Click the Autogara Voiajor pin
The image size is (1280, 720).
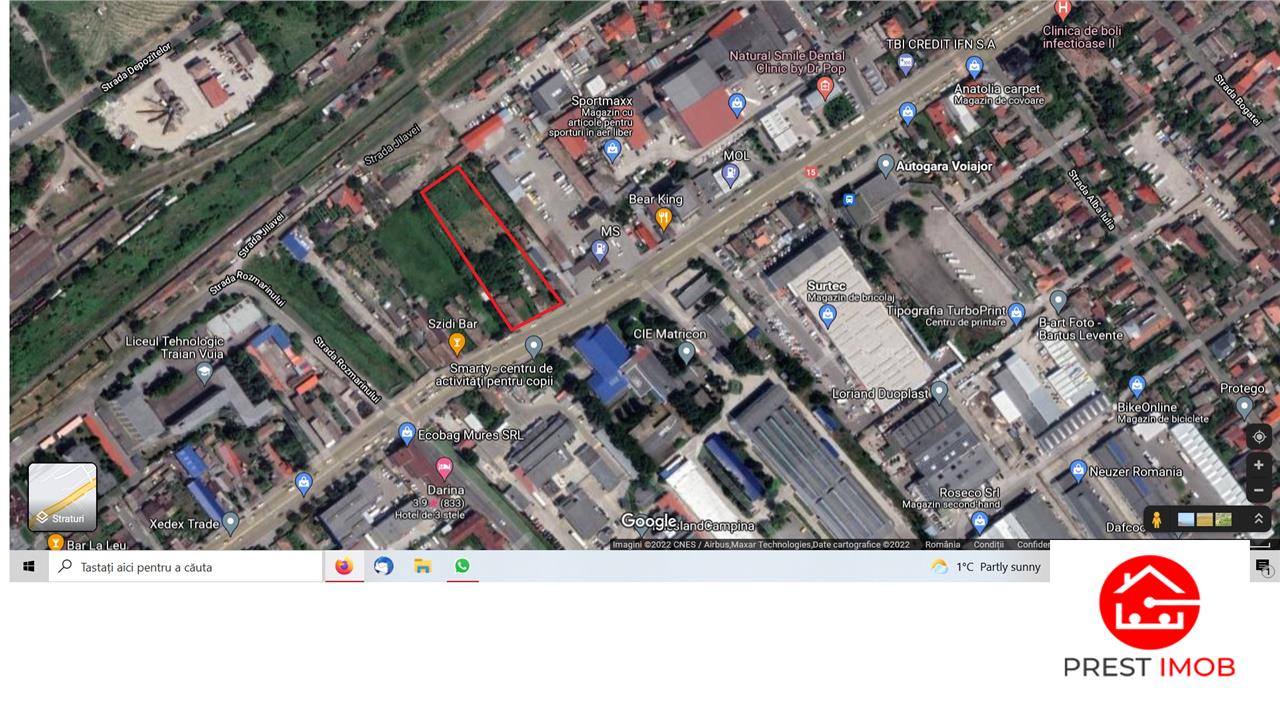coord(885,166)
